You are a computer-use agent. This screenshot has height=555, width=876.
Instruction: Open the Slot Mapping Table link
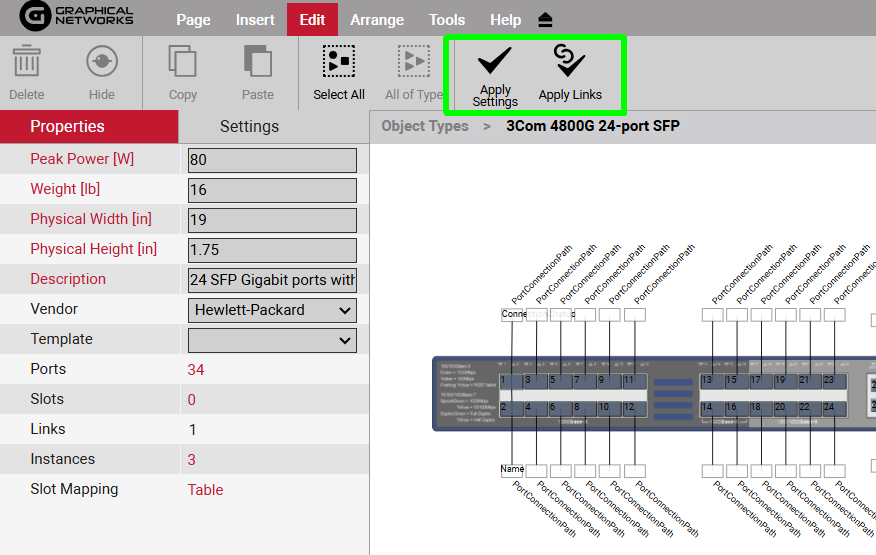[205, 490]
